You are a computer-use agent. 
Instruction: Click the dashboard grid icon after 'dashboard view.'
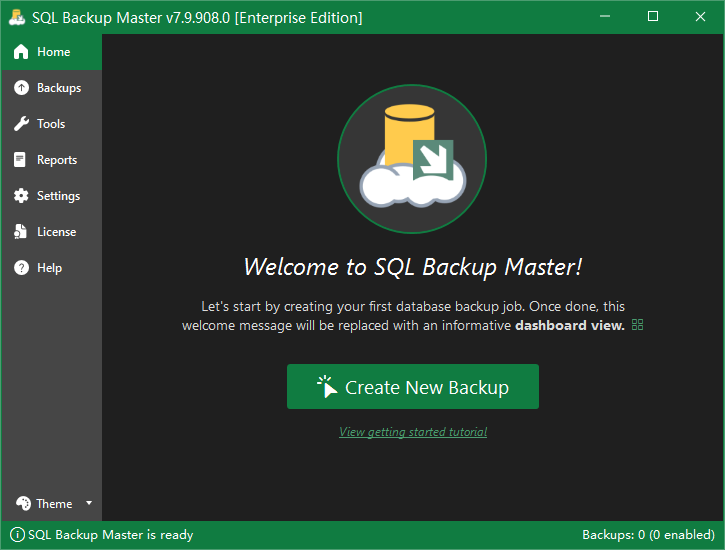pos(637,325)
